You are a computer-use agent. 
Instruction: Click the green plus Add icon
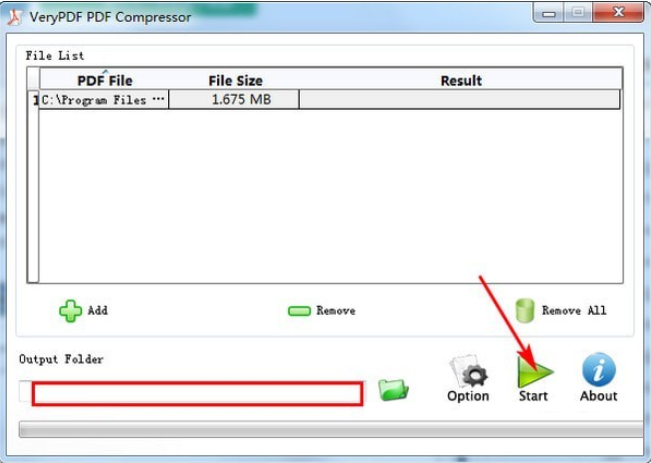point(70,311)
